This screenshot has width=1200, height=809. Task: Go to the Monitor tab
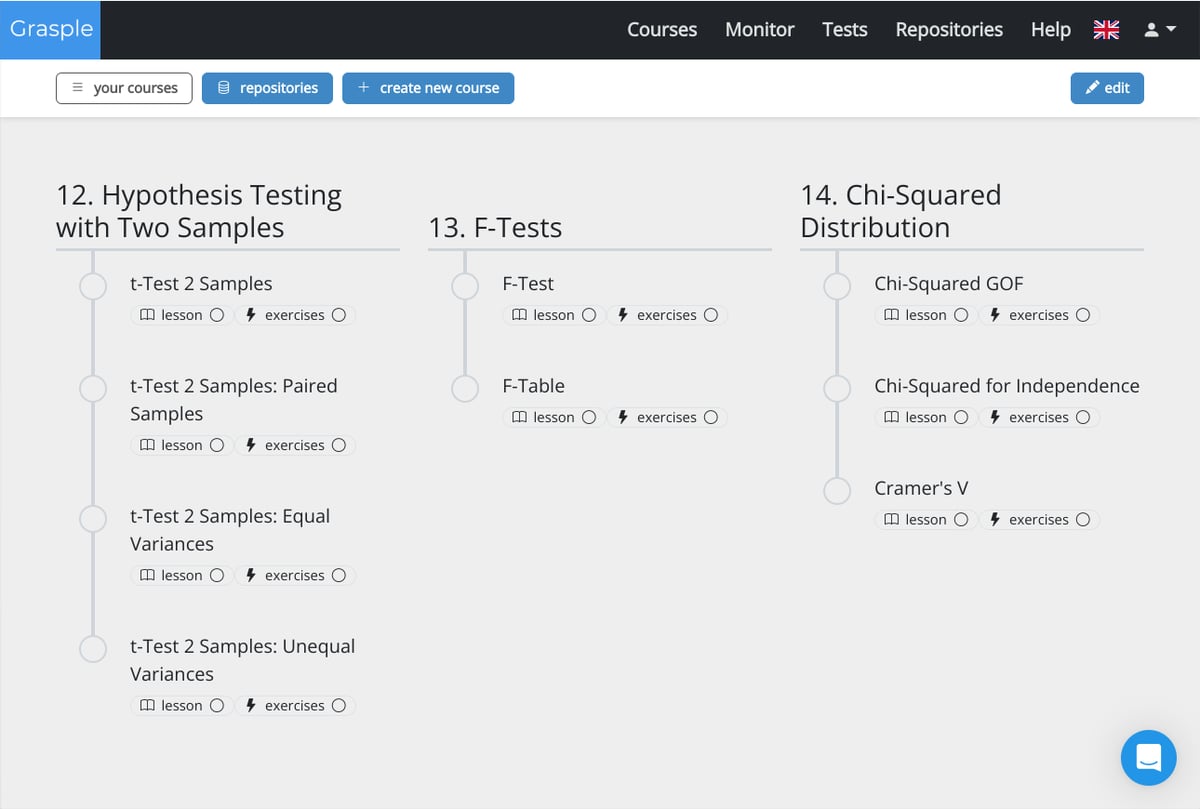pyautogui.click(x=759, y=30)
